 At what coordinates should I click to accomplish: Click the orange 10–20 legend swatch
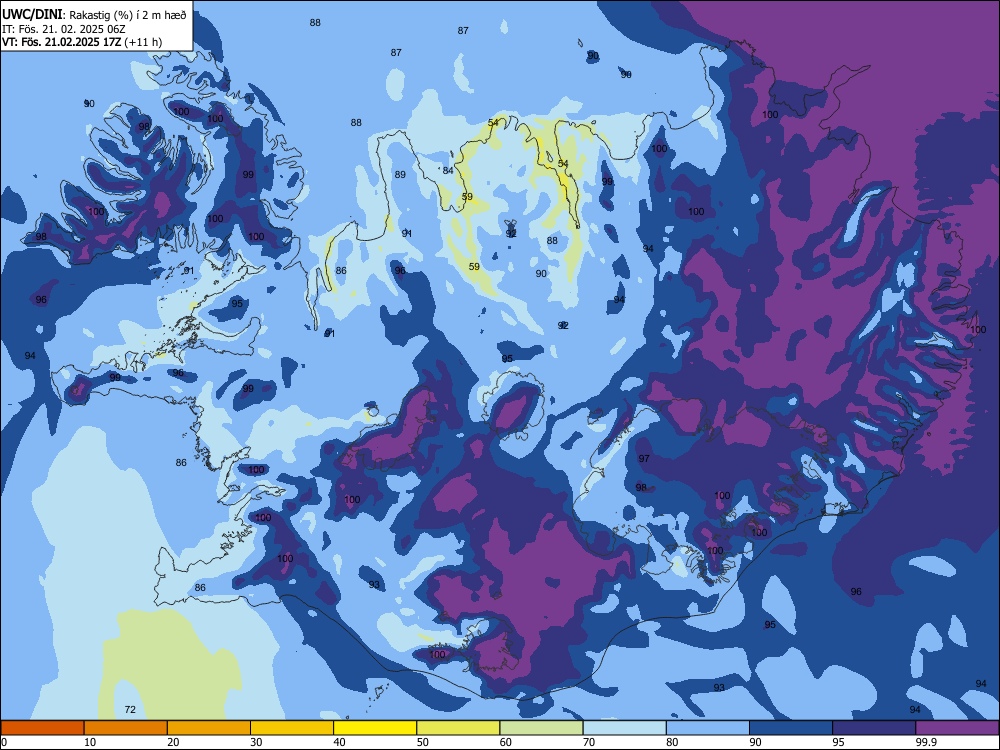coord(126,728)
